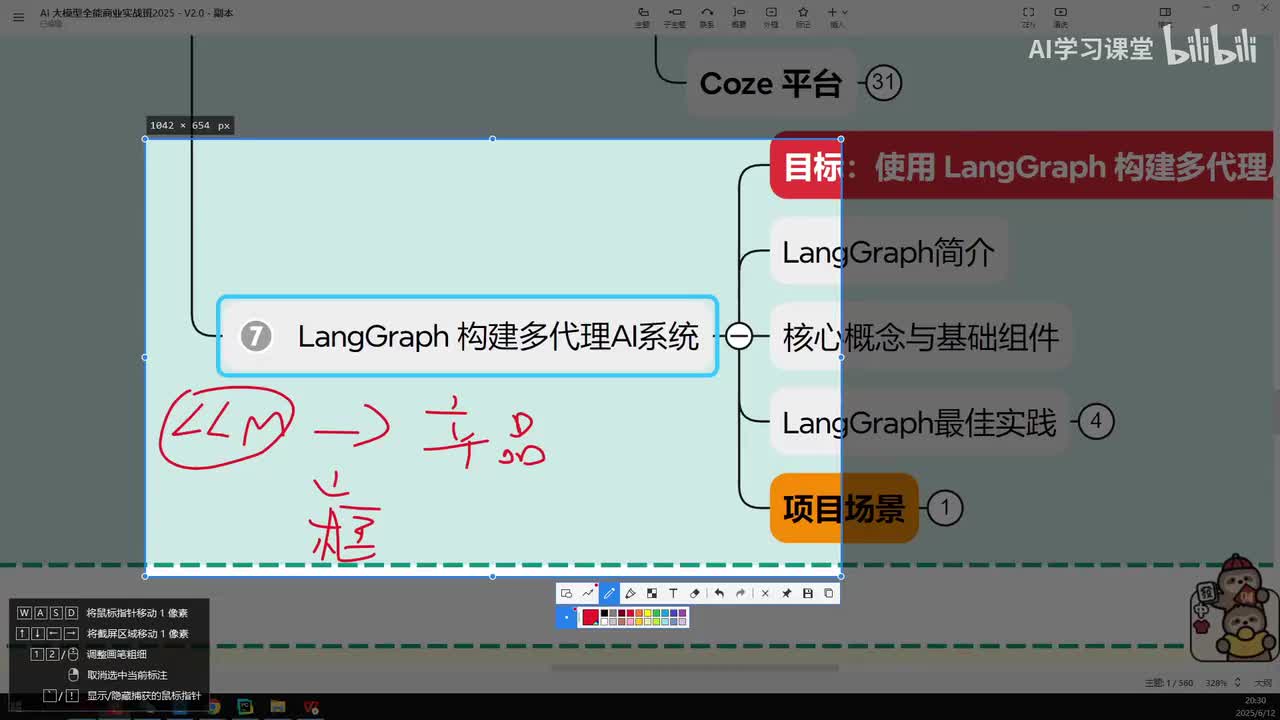The width and height of the screenshot is (1280, 720).
Task: Pick the black color swatch
Action: tap(604, 613)
